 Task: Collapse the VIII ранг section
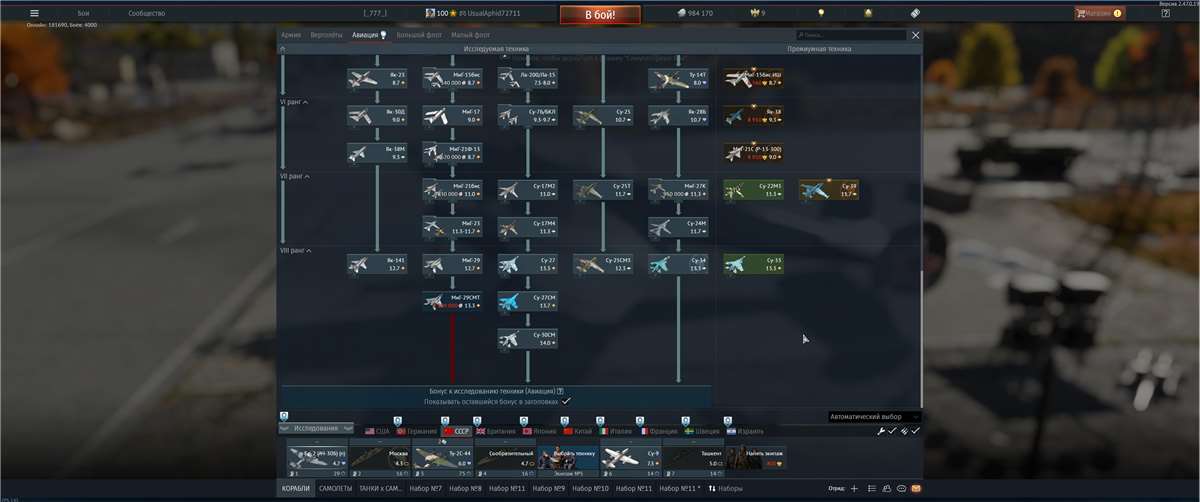point(296,250)
